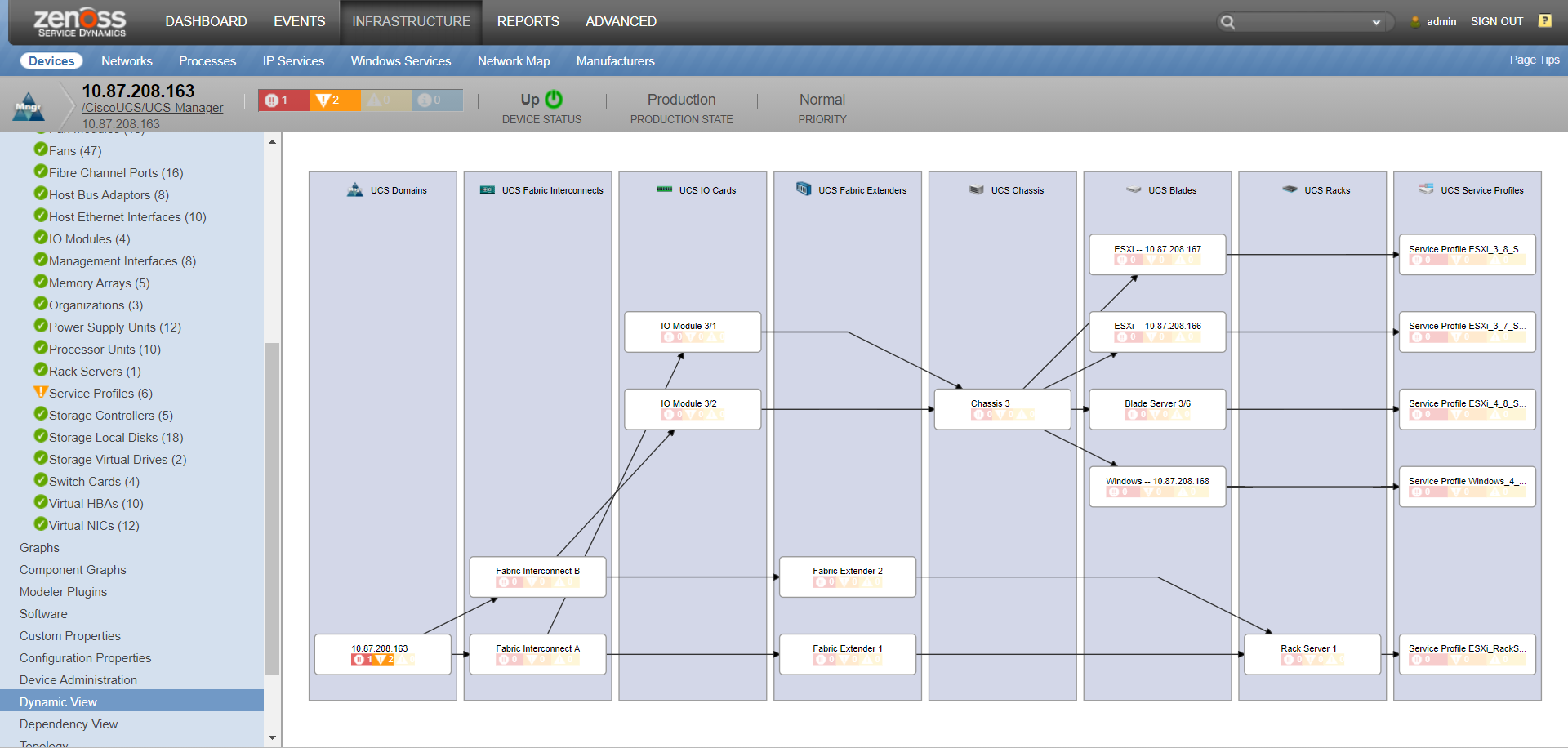Click the 10.87.208.163 domain node

pyautogui.click(x=383, y=654)
